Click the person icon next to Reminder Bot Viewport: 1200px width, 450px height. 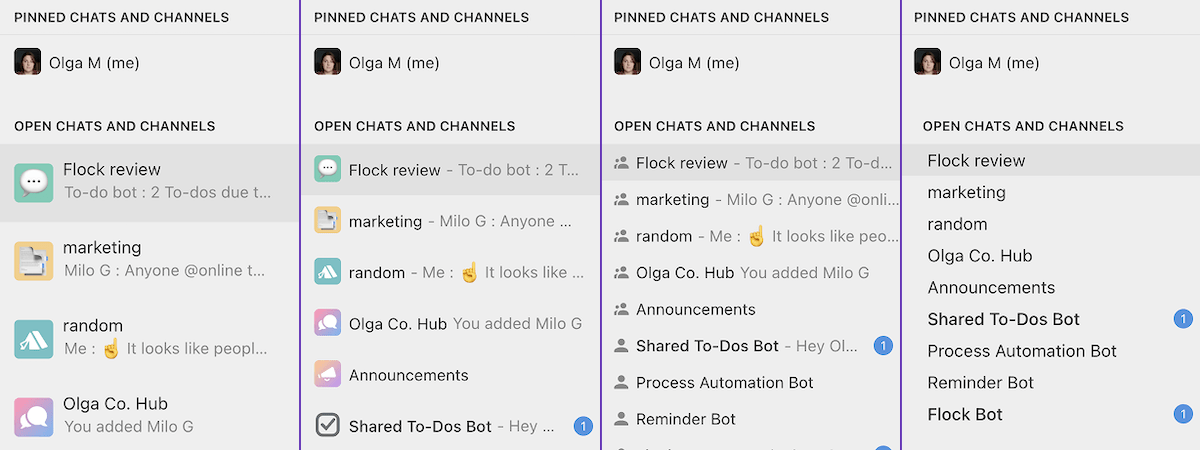(x=621, y=419)
